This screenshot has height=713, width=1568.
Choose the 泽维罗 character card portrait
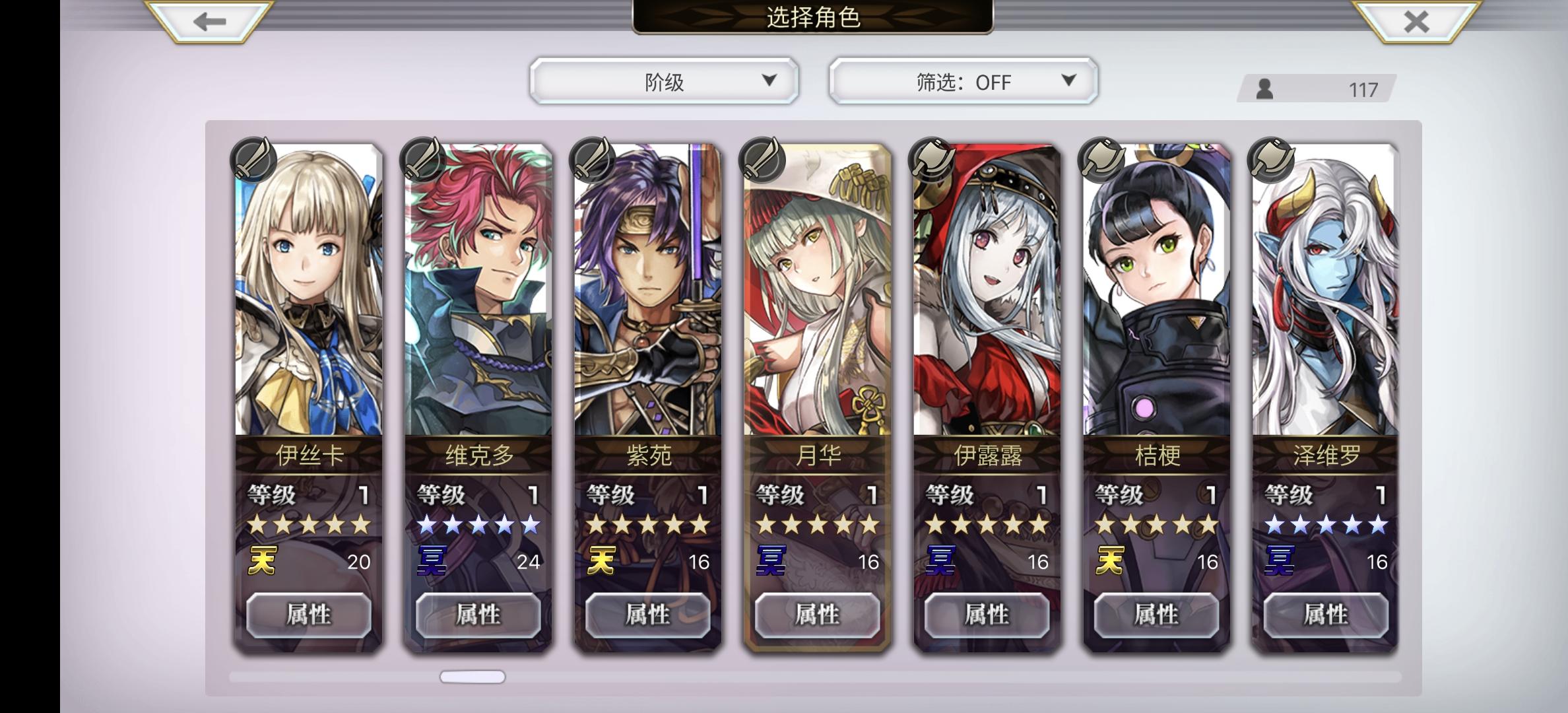point(1326,290)
